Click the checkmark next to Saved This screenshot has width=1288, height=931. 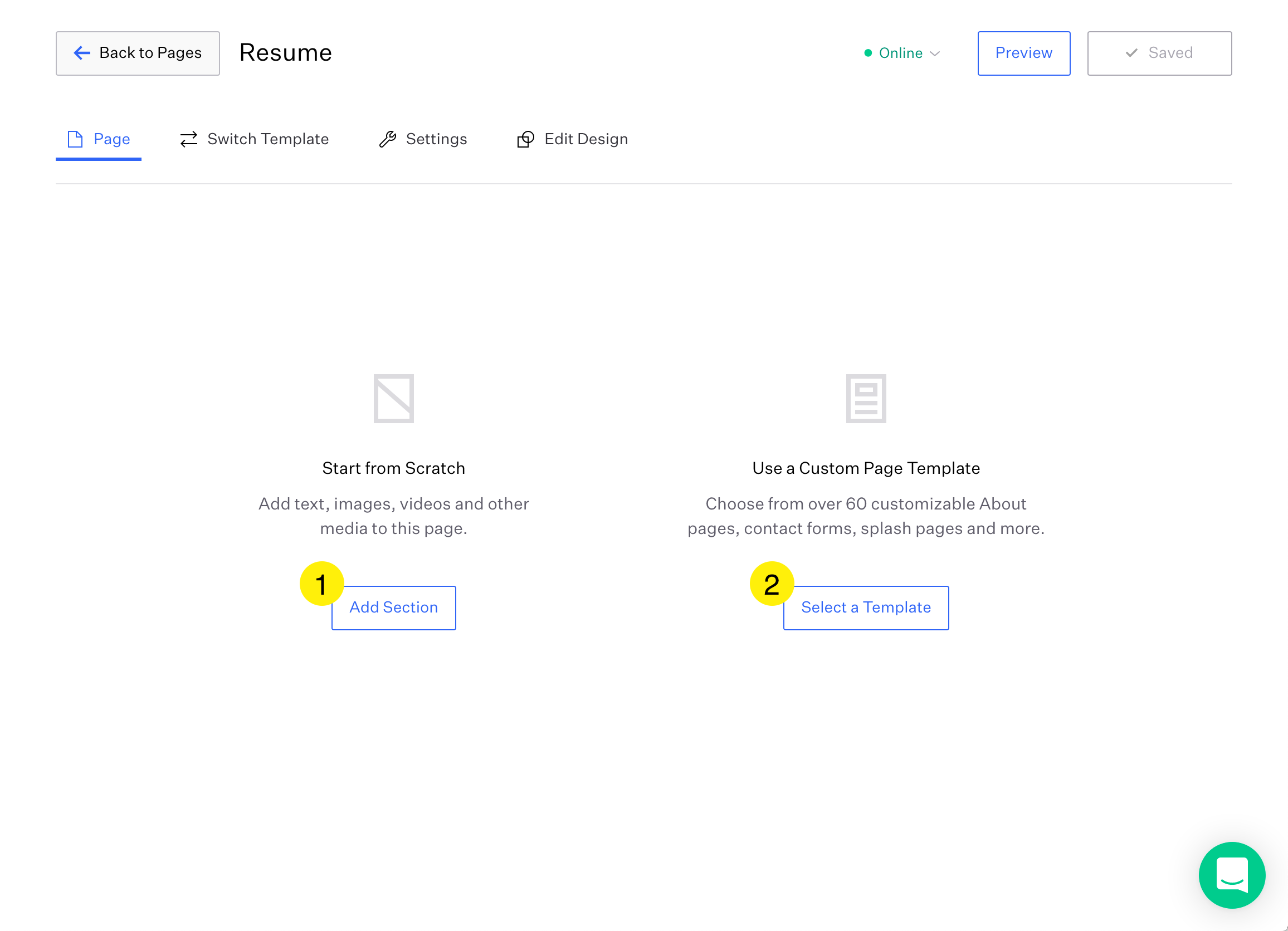pos(1131,53)
